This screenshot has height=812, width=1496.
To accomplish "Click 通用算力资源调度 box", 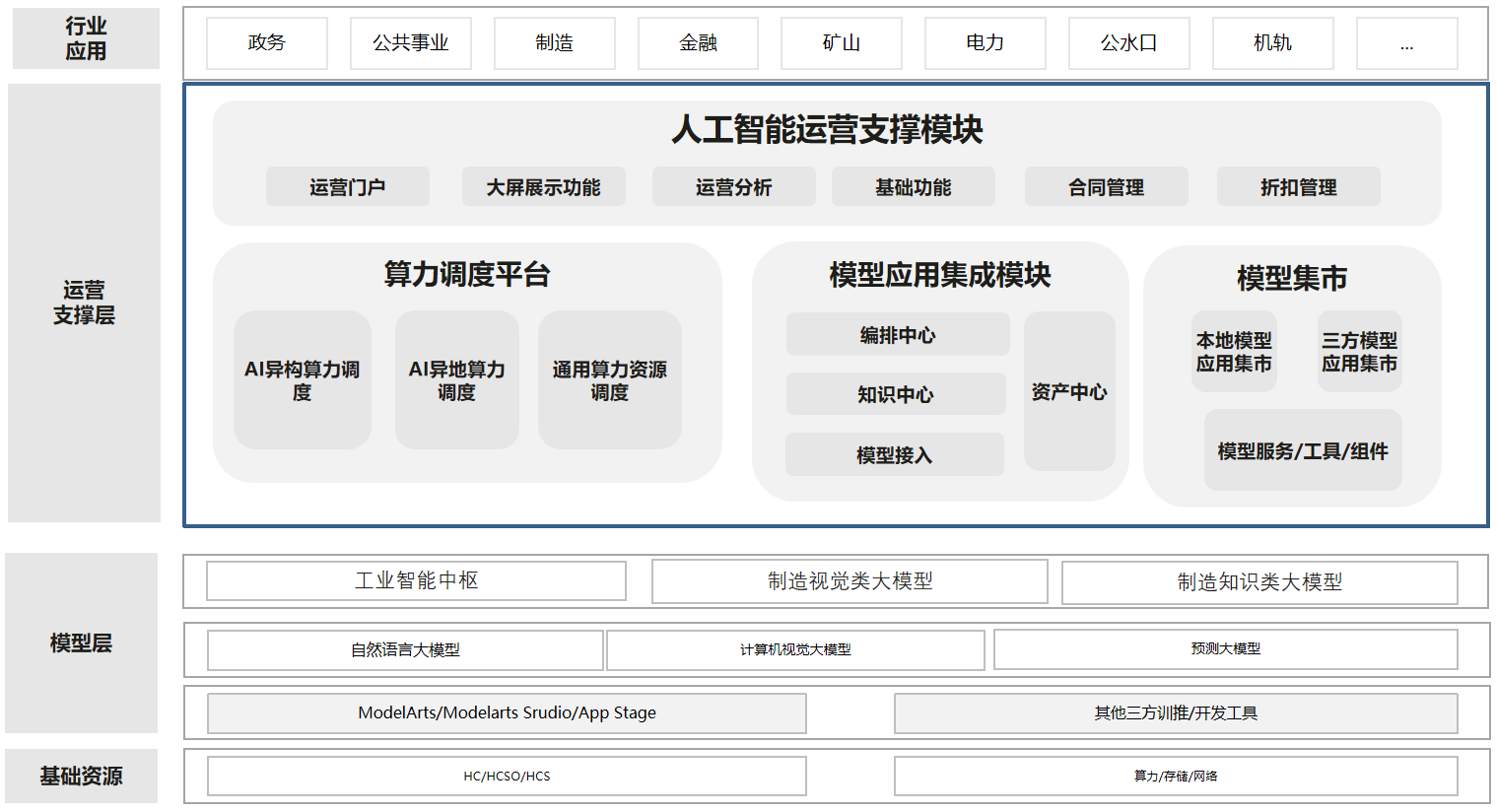I will 609,380.
